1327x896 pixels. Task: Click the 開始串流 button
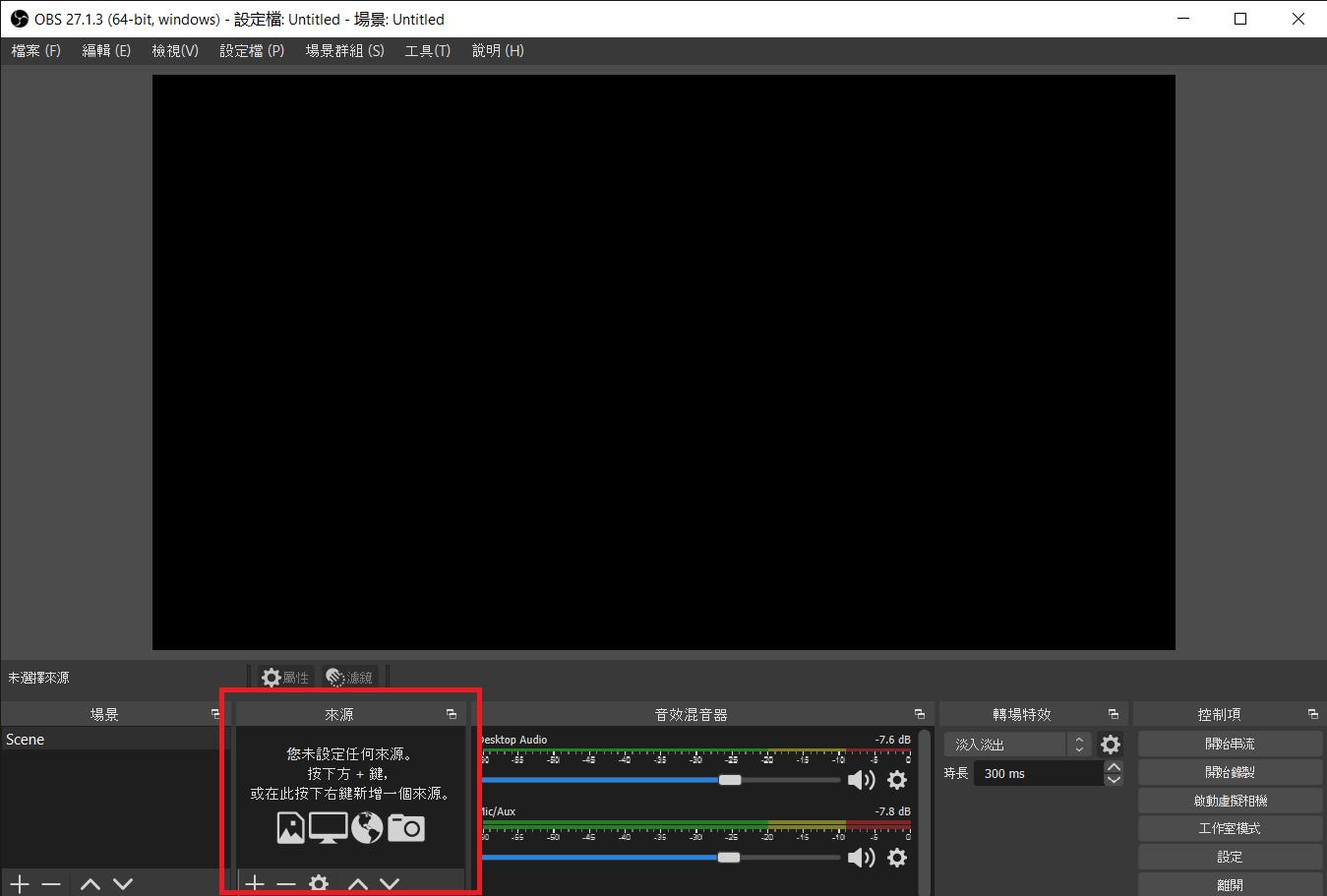tap(1229, 744)
